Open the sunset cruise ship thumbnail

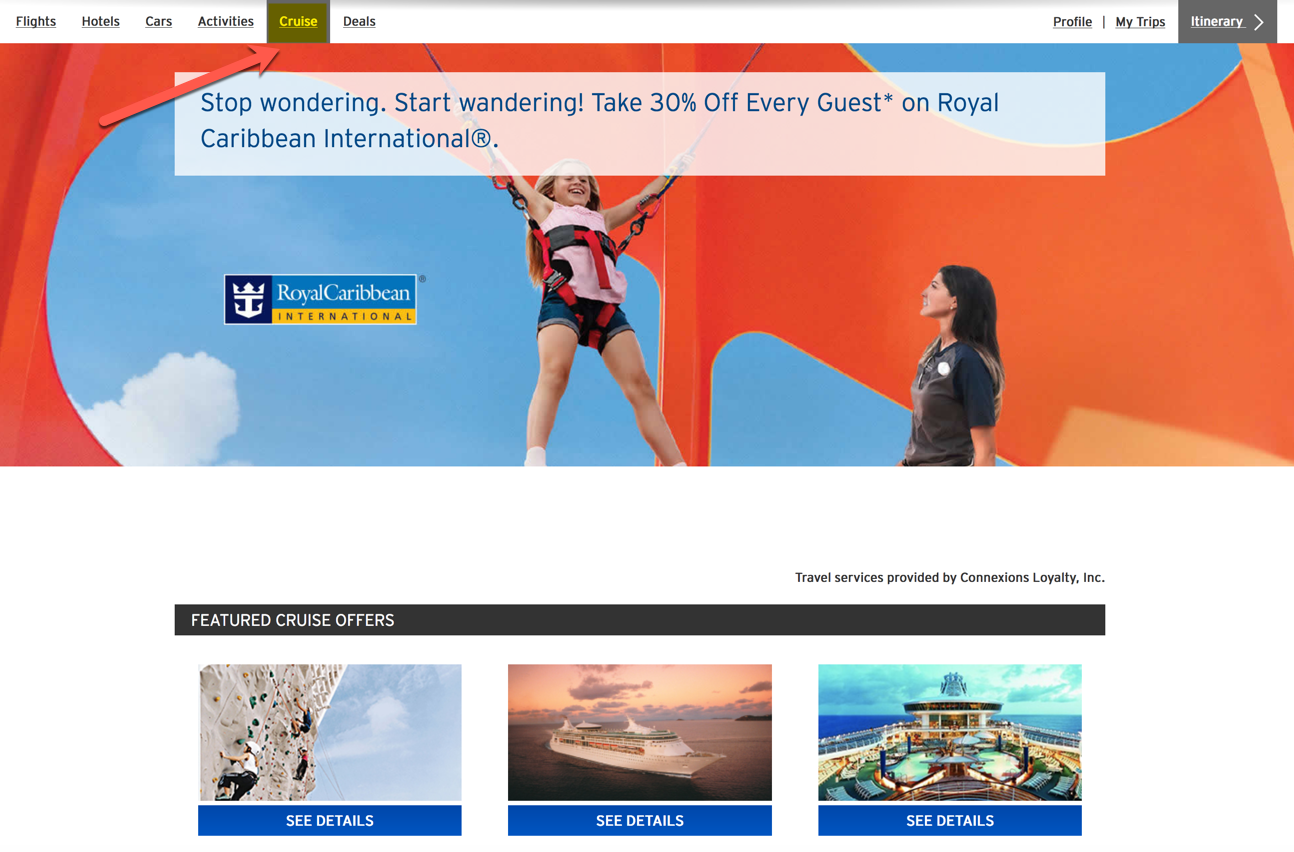640,732
